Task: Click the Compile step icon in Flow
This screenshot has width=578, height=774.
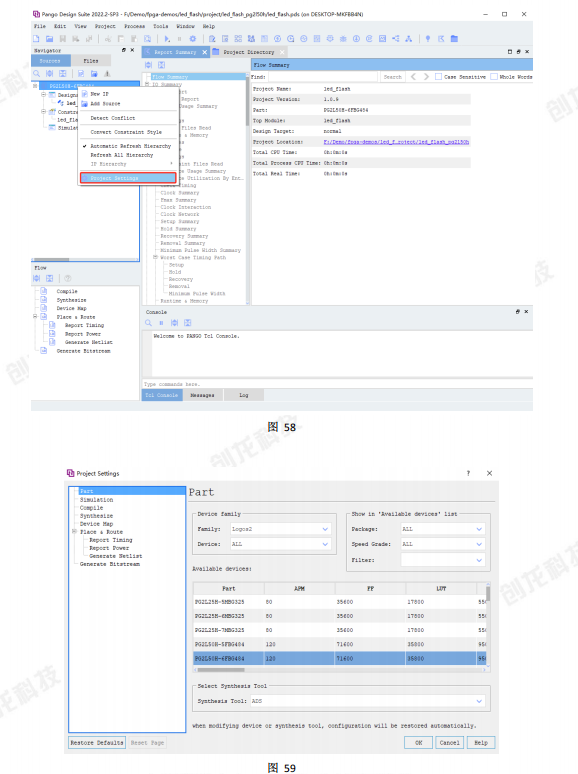Action: 44,291
